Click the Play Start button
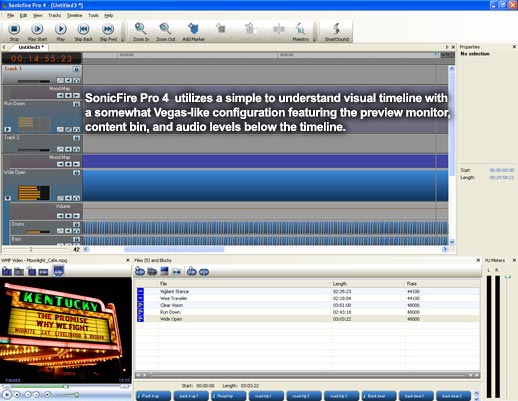The height and width of the screenshot is (401, 518). [37, 32]
